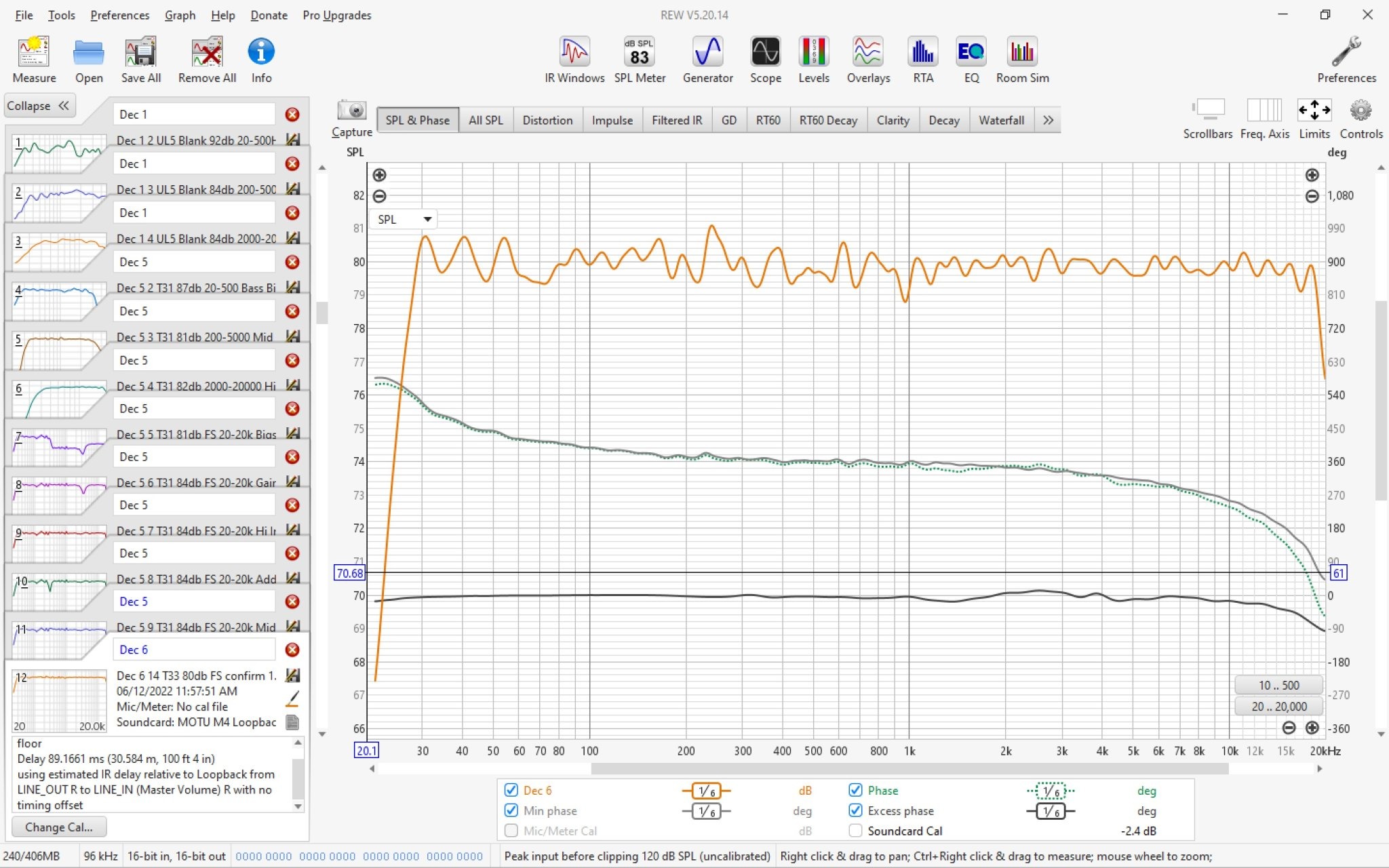Switch to the All SPL tab
Image resolution: width=1389 pixels, height=868 pixels.
pos(486,120)
